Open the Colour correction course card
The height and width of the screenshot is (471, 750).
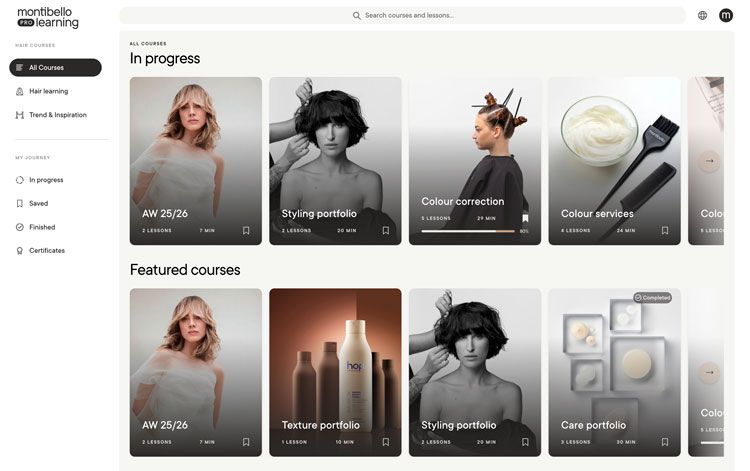pos(475,161)
